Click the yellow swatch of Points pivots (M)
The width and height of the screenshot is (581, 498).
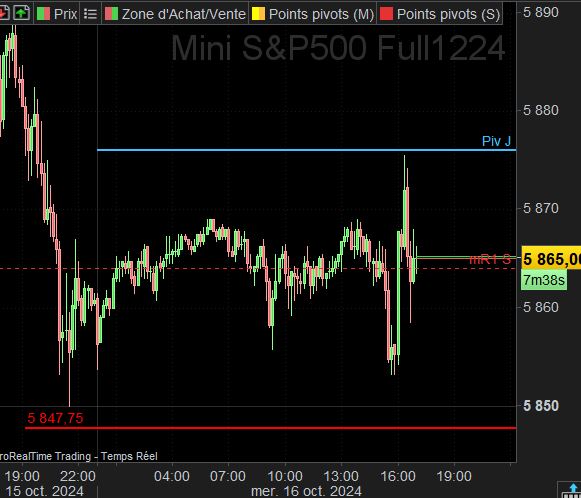[x=258, y=14]
